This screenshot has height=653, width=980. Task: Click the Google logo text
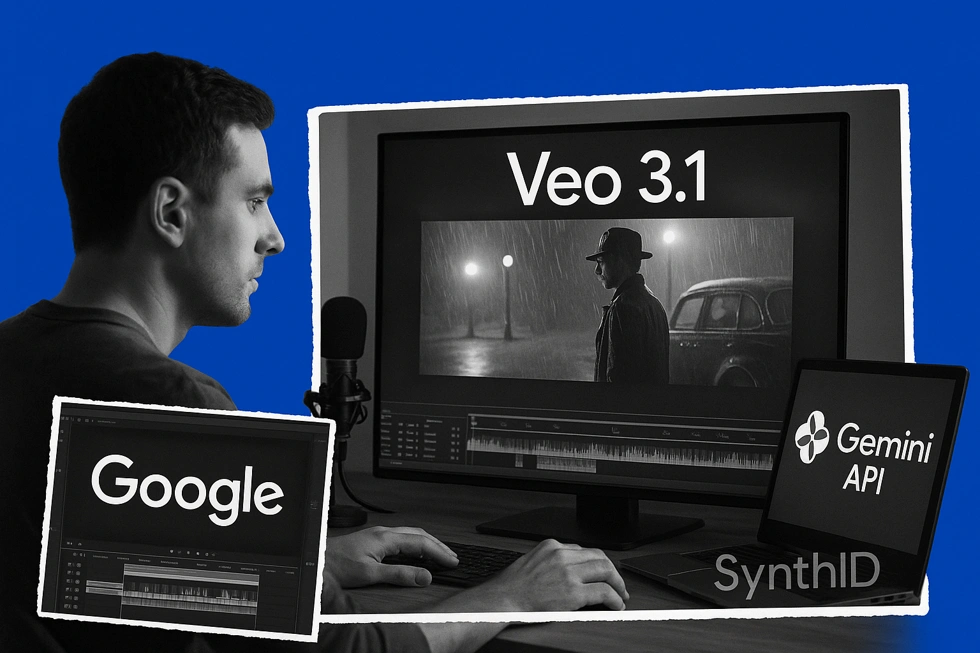[187, 485]
